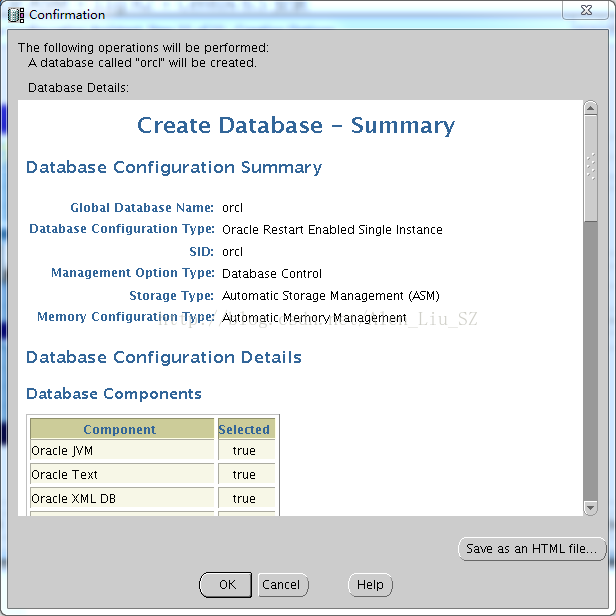Viewport: 616px width, 616px height.
Task: Click 'Create Database - Summary' title
Action: tap(296, 126)
